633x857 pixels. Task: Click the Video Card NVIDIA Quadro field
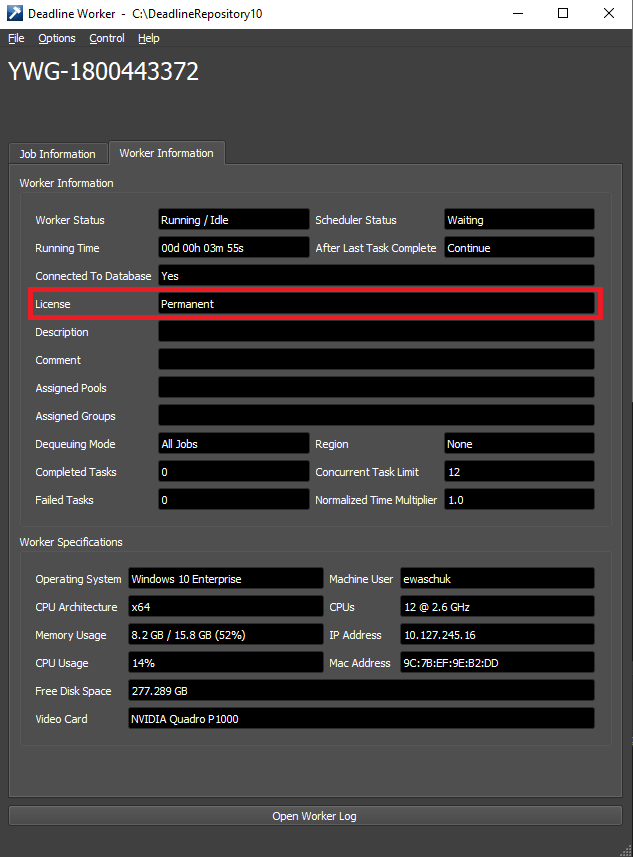tap(361, 719)
